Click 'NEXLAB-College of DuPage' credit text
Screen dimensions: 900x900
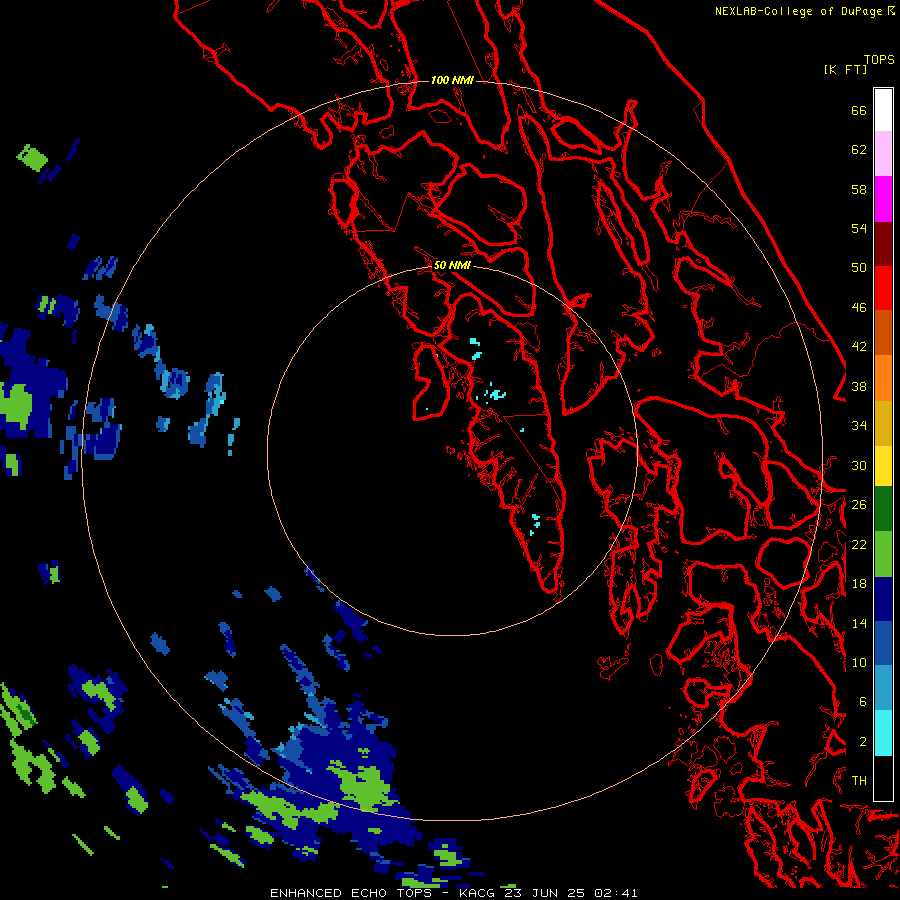(800, 11)
